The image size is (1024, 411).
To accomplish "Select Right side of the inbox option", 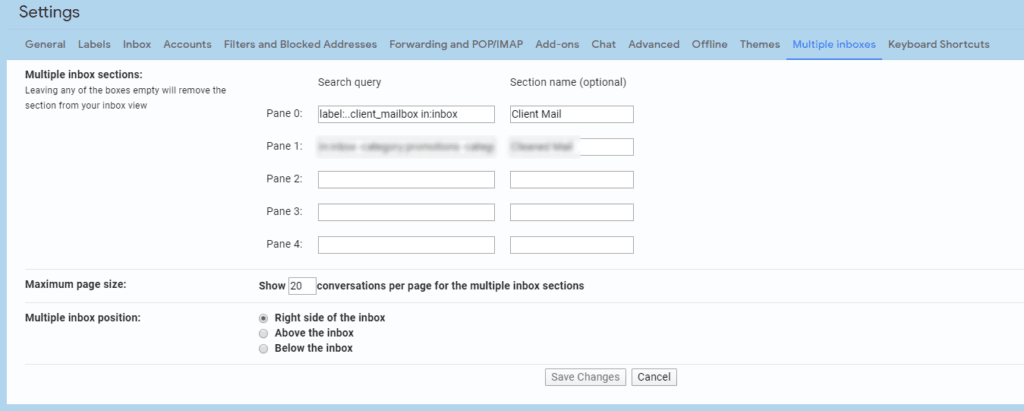I will click(264, 318).
